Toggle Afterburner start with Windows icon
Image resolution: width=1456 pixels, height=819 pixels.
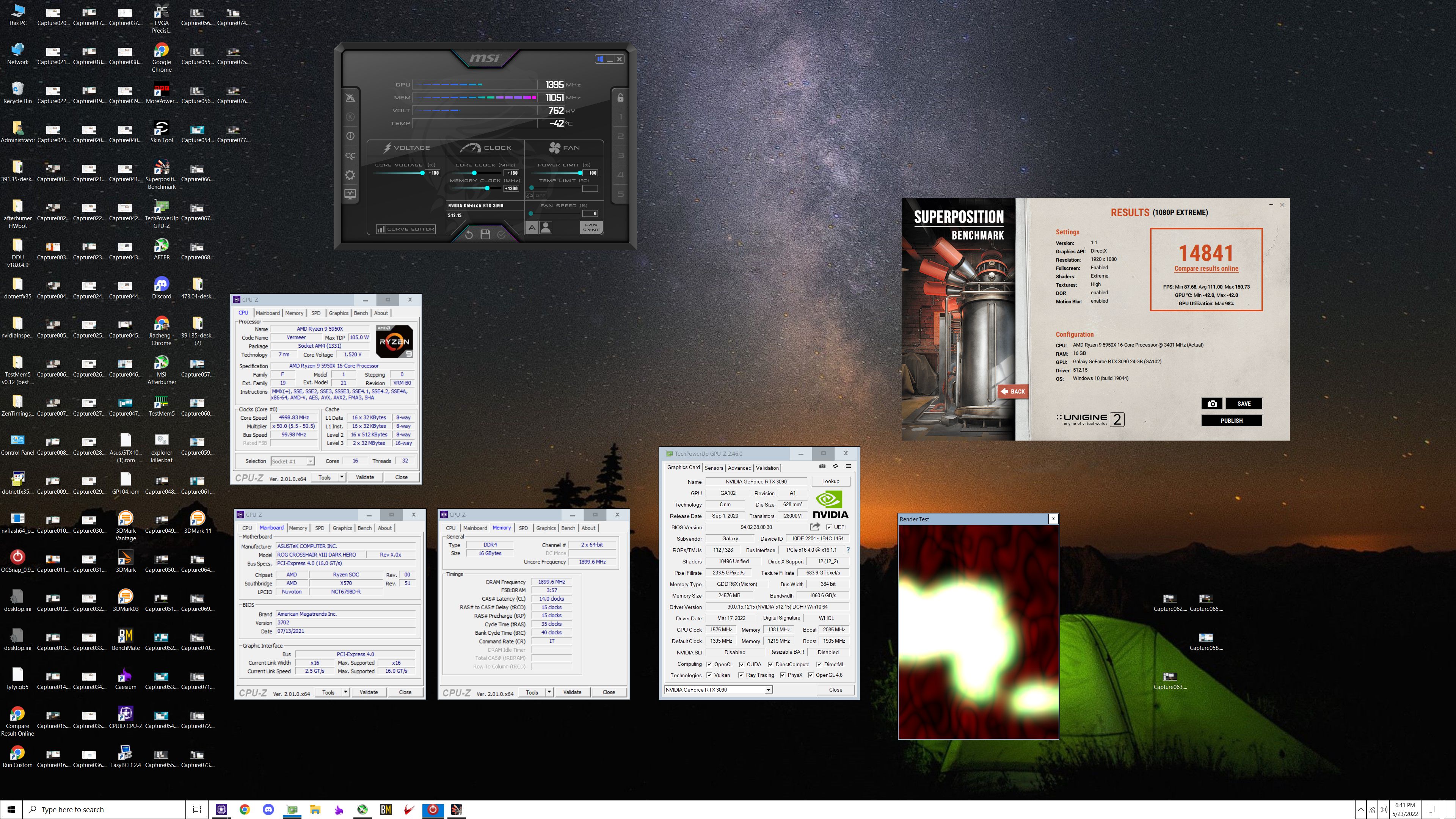[x=600, y=59]
